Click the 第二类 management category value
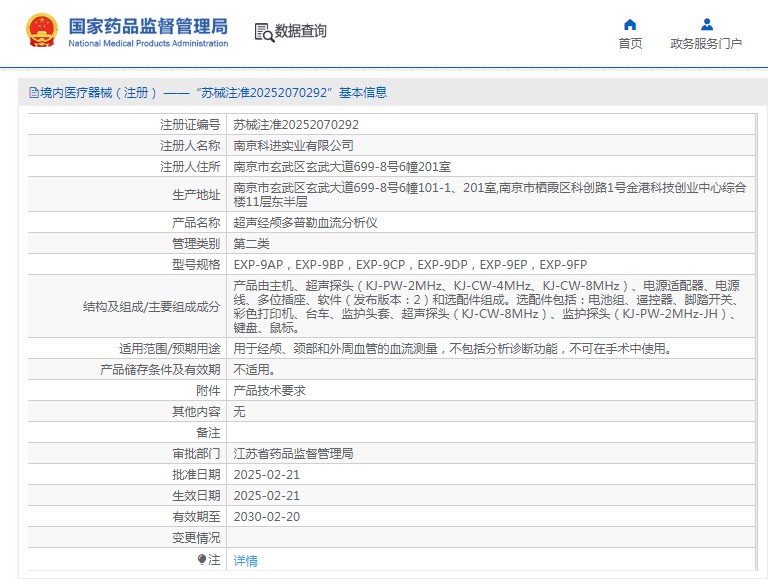 tap(251, 243)
